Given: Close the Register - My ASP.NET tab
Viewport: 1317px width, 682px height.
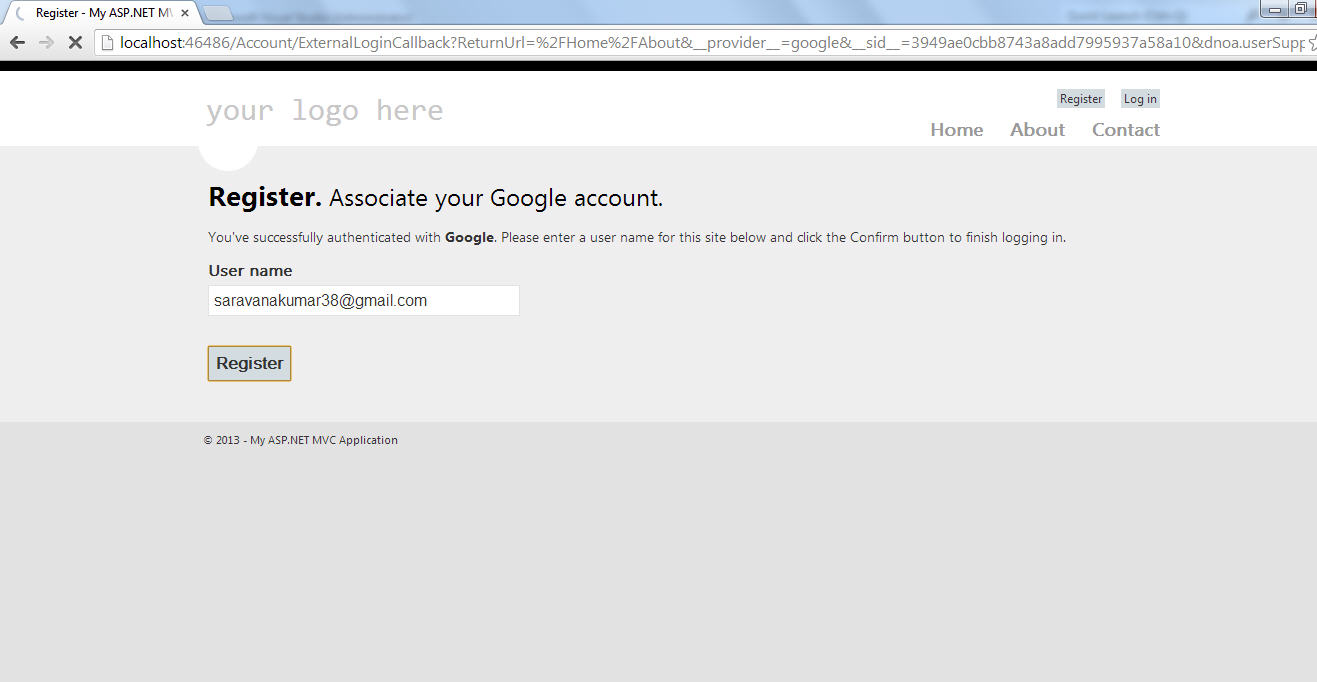Looking at the screenshot, I should click(185, 14).
